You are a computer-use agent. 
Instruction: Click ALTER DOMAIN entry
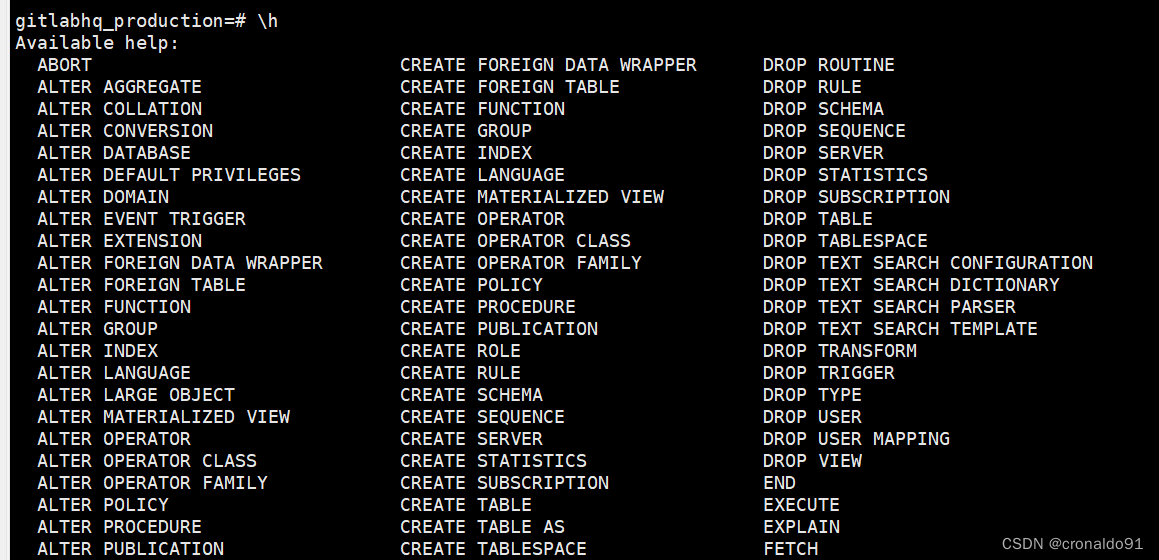pyautogui.click(x=103, y=197)
